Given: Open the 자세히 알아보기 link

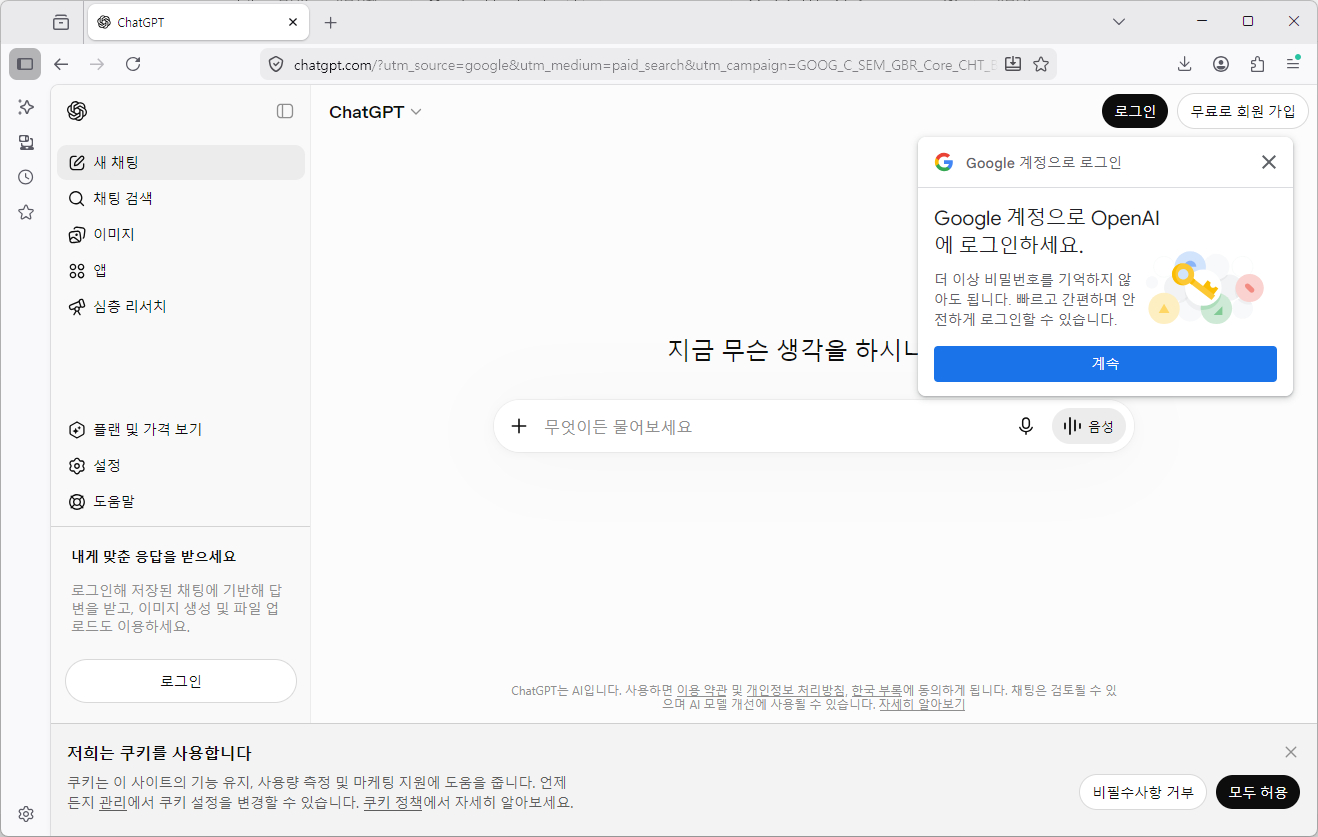Looking at the screenshot, I should click(x=922, y=704).
